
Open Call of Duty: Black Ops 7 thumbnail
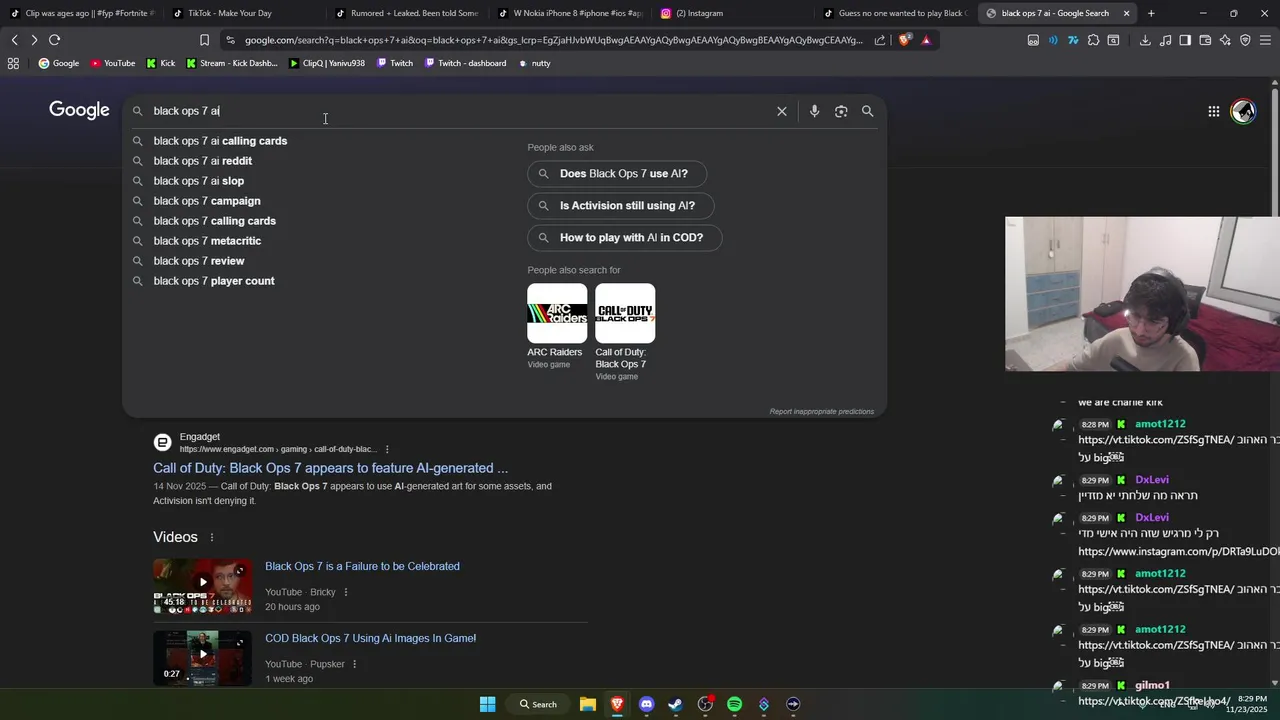pos(625,313)
